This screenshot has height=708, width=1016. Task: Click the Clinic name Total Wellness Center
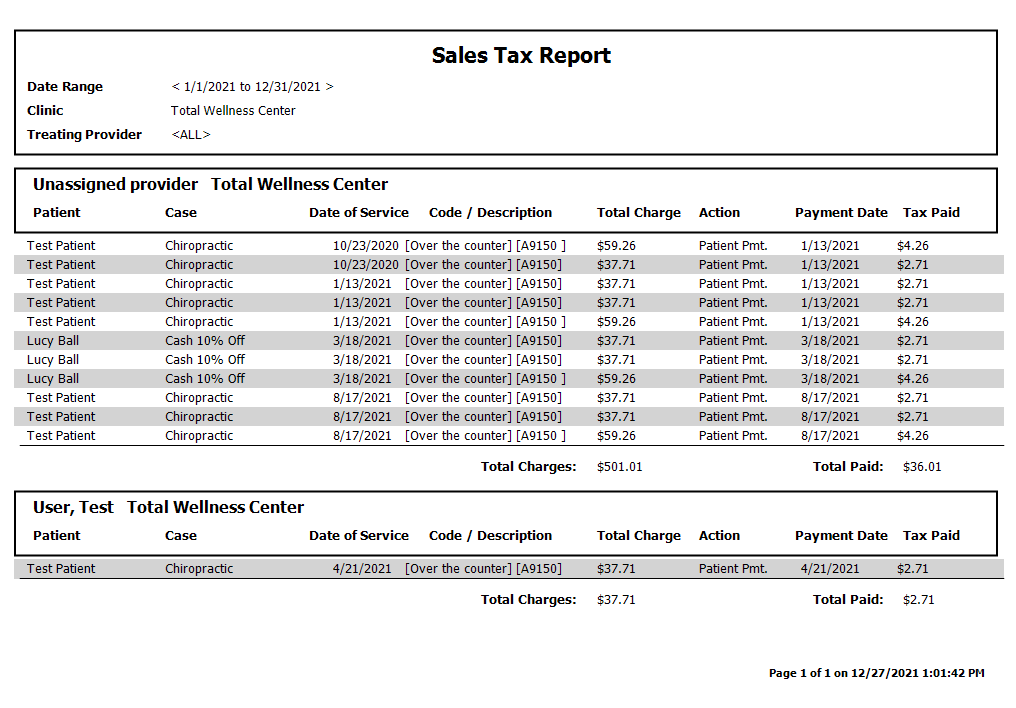pos(233,111)
